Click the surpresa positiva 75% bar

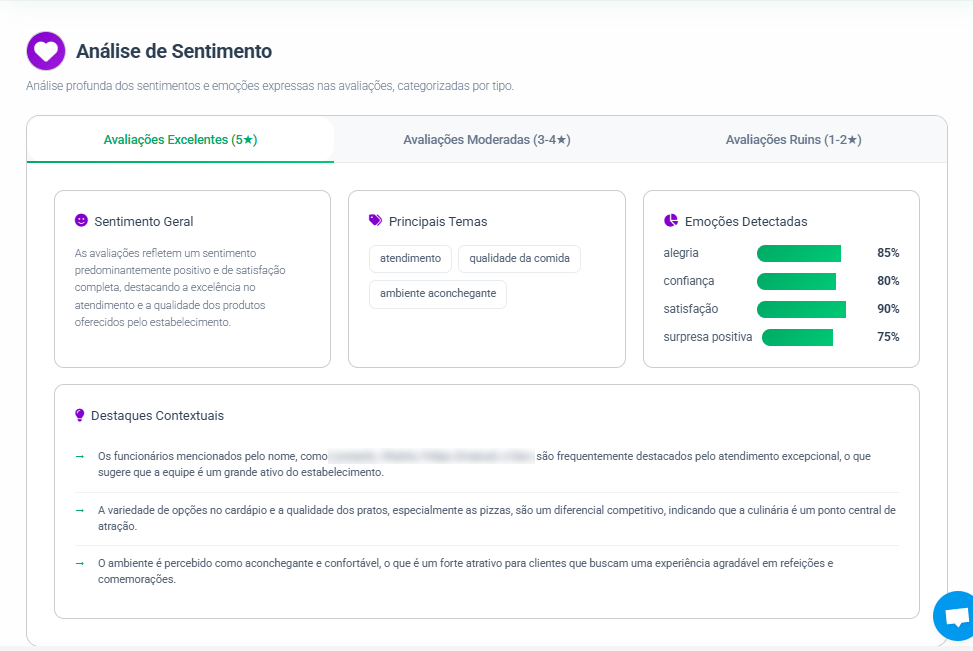(798, 337)
